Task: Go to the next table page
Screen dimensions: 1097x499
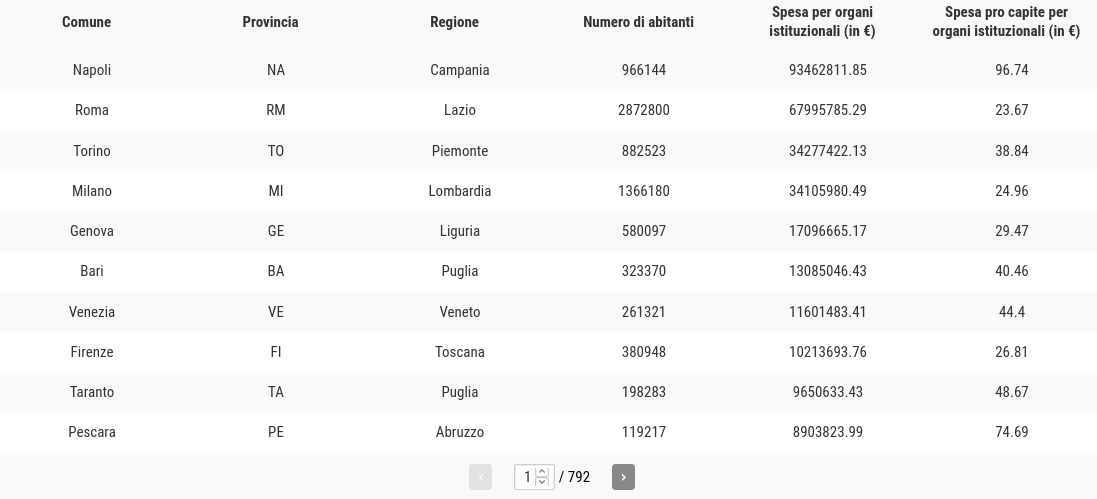Action: click(623, 477)
